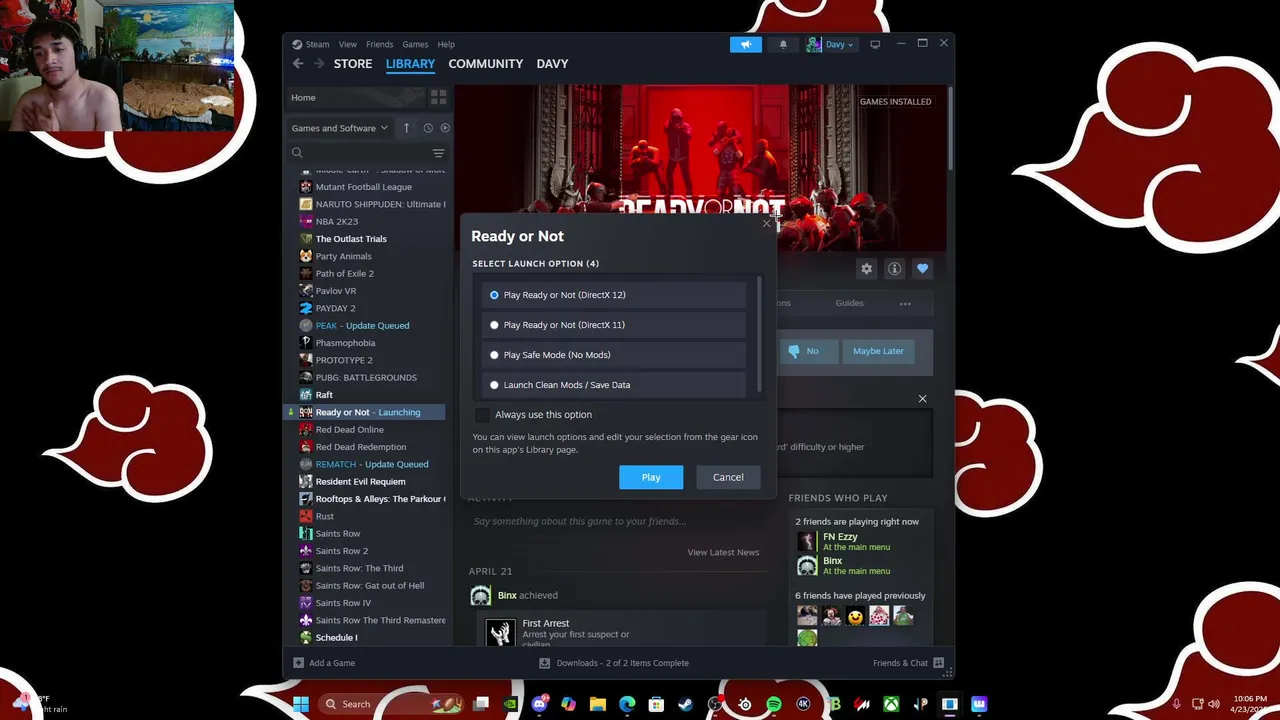Select Schedule I in the library list
The height and width of the screenshot is (720, 1280).
pyautogui.click(x=336, y=637)
